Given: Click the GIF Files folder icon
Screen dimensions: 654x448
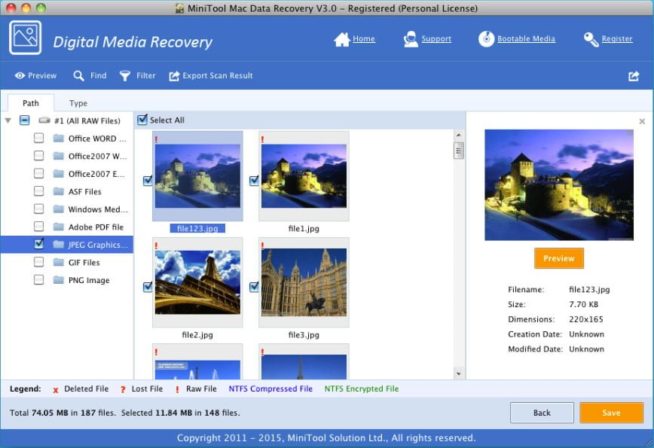Looking at the screenshot, I should (59, 262).
